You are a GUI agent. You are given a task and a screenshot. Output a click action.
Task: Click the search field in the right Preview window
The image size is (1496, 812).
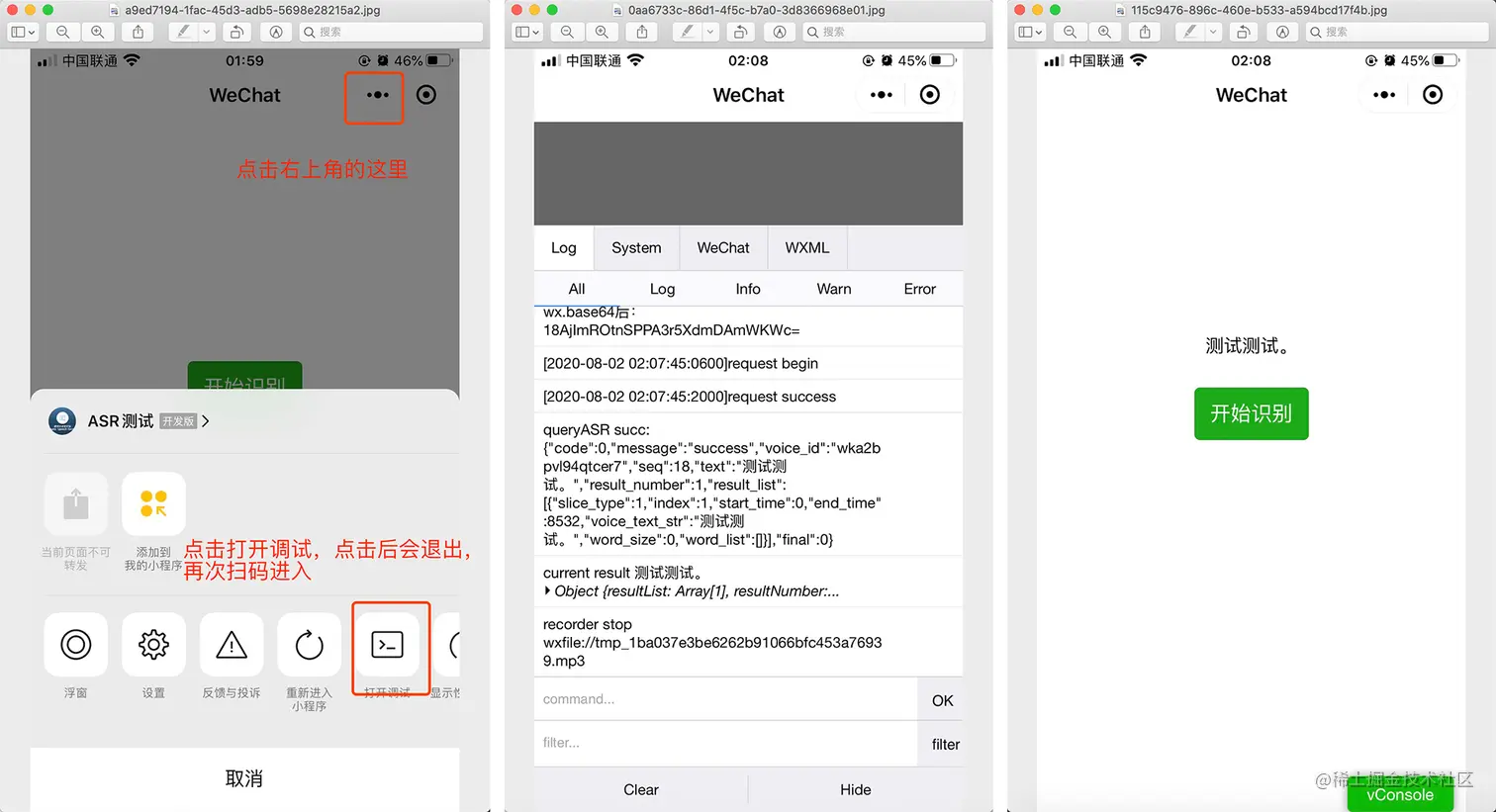point(1397,32)
